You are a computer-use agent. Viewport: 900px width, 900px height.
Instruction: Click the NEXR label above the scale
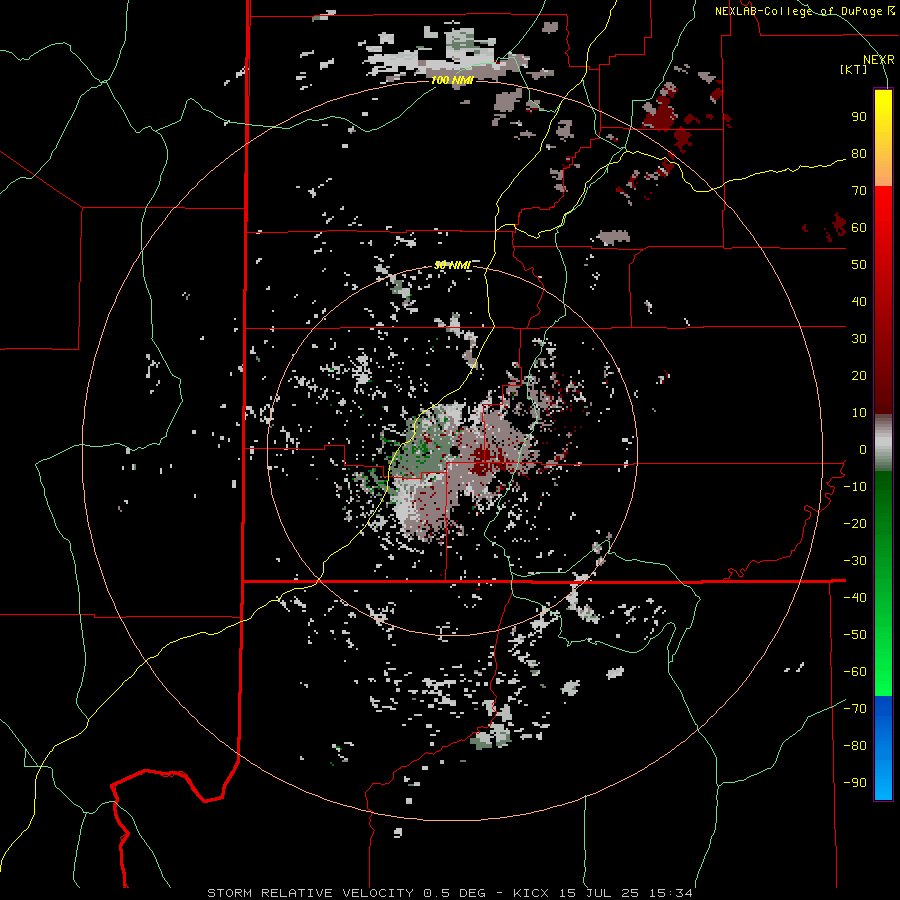coord(879,60)
